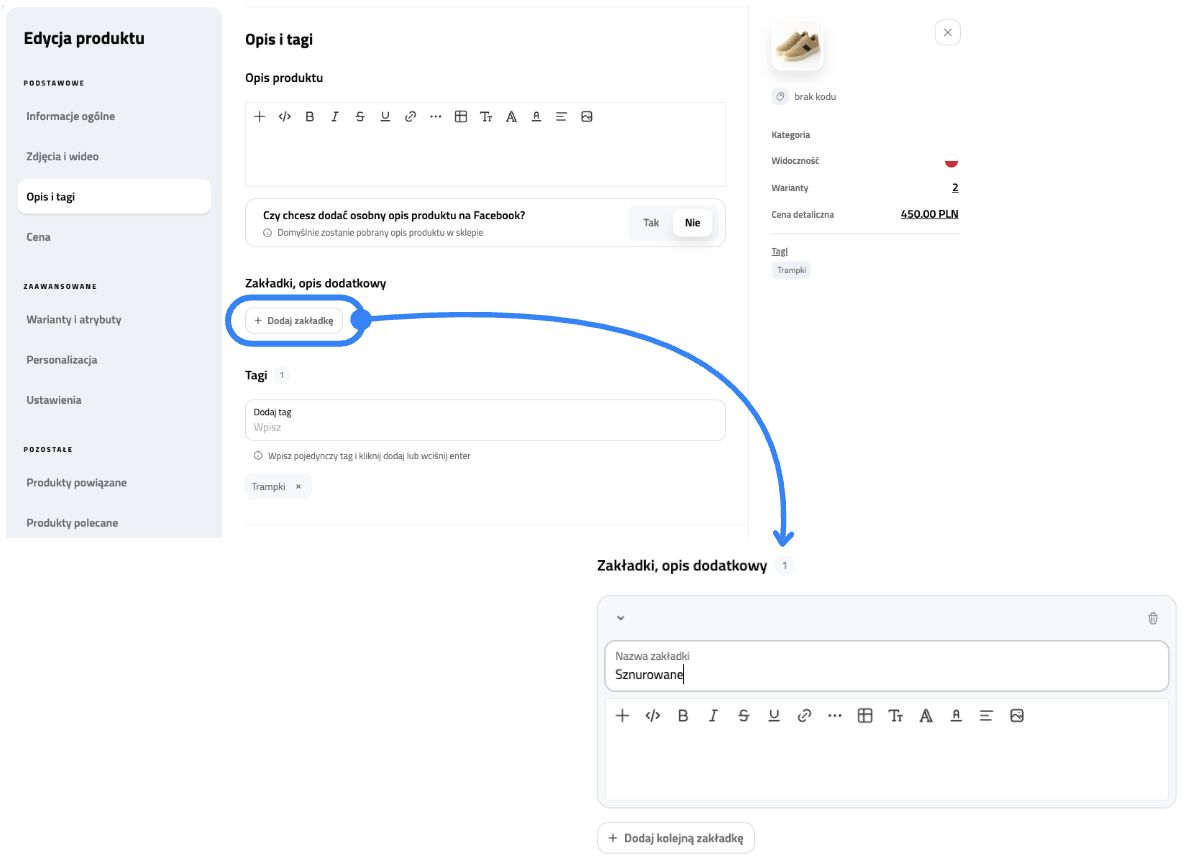Select Nie for separate Facebook description

(692, 223)
